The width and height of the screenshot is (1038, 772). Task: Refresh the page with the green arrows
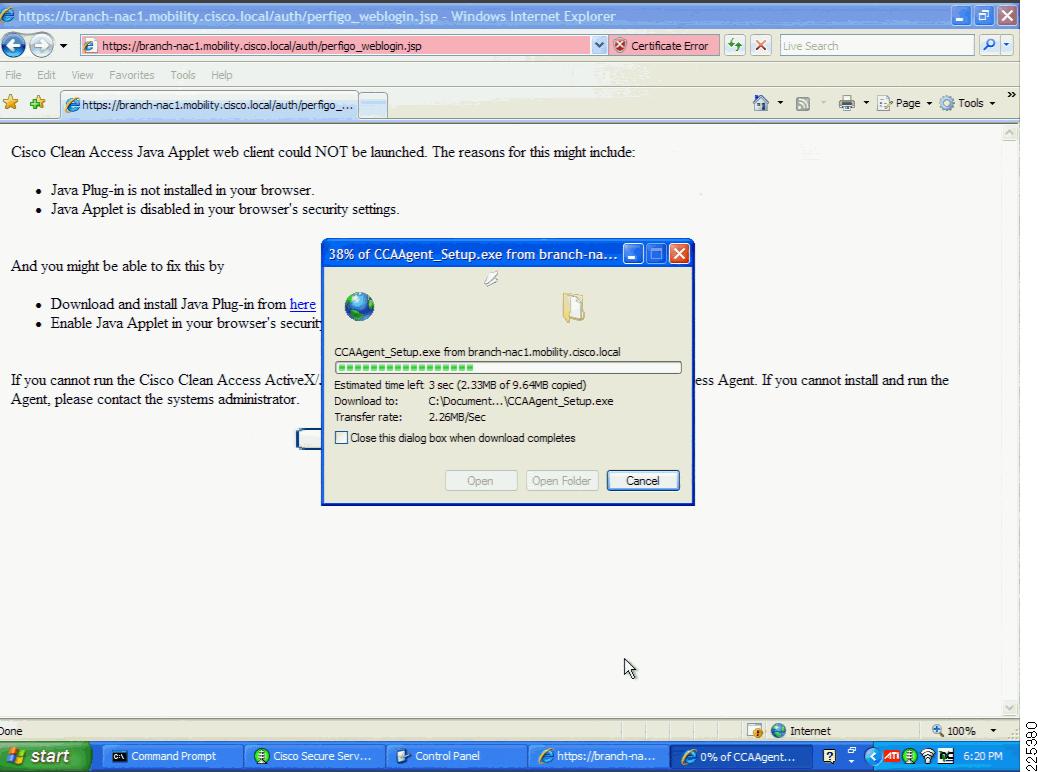pos(735,46)
